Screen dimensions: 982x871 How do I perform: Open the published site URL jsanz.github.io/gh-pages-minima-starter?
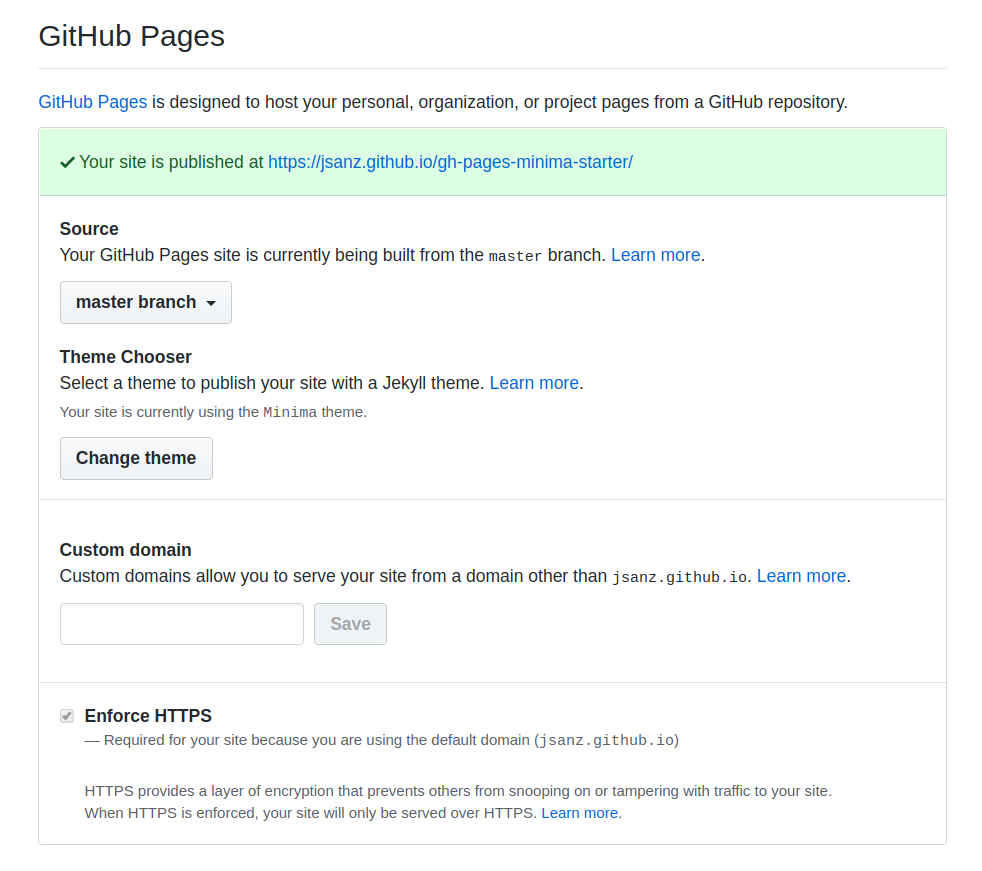[450, 162]
